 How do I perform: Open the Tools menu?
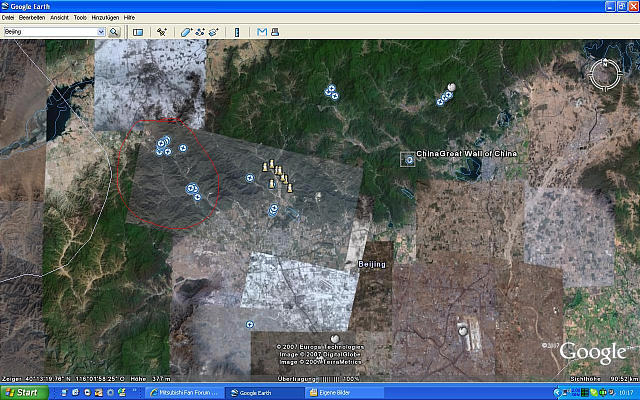(x=80, y=18)
